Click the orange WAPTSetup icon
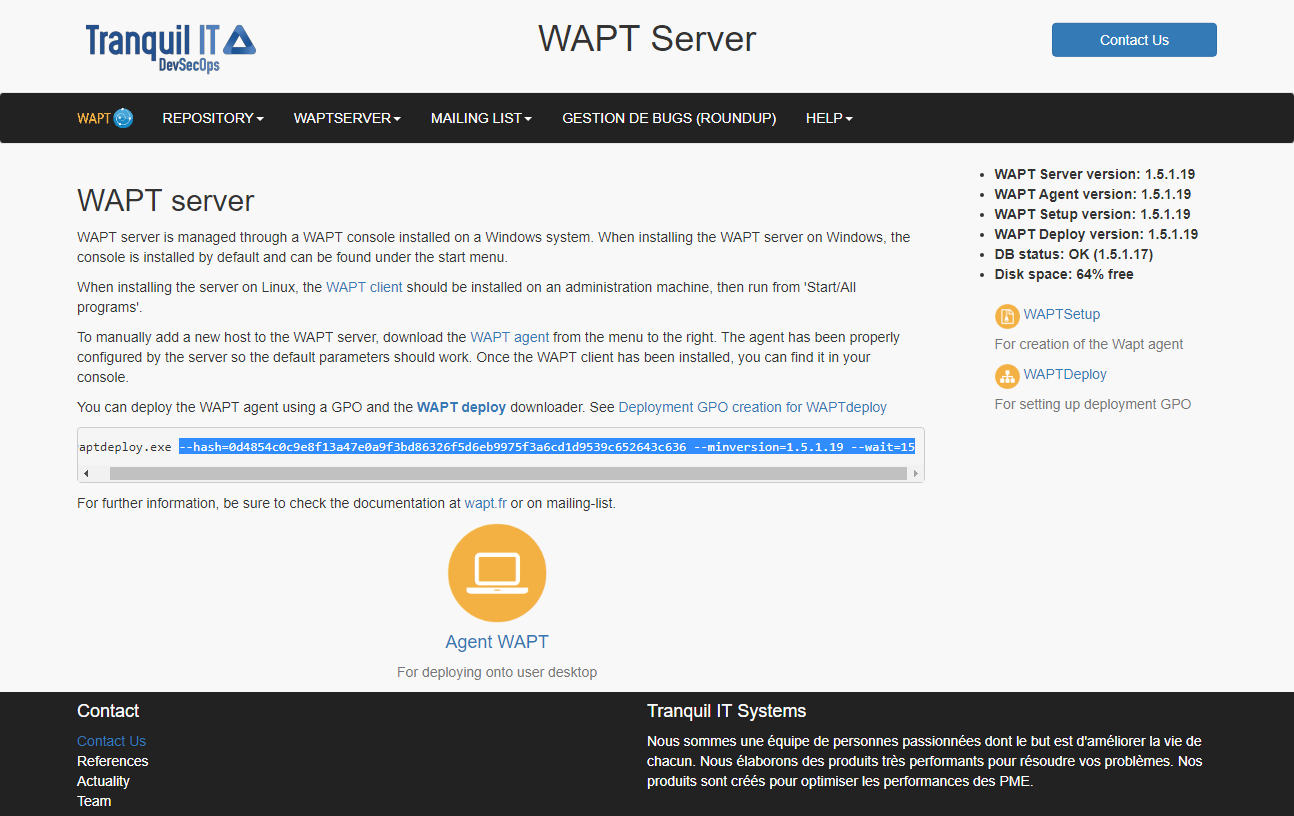 [1006, 316]
